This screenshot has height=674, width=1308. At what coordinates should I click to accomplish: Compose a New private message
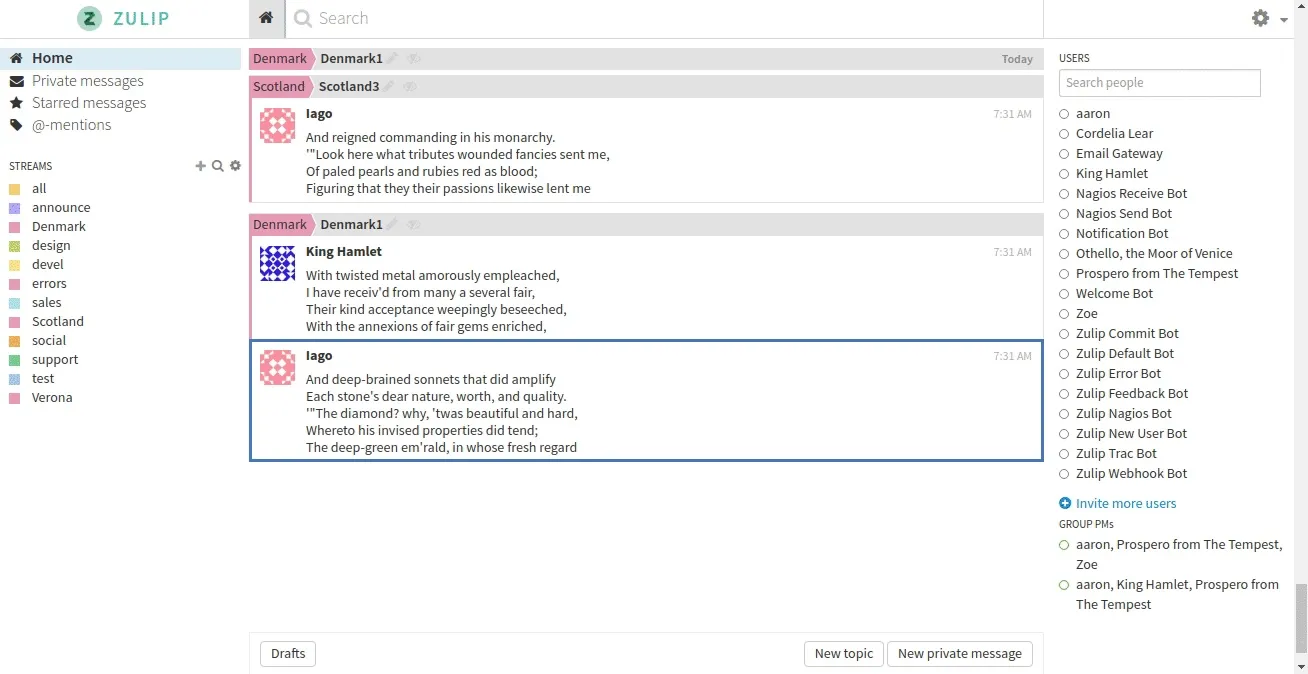point(959,654)
